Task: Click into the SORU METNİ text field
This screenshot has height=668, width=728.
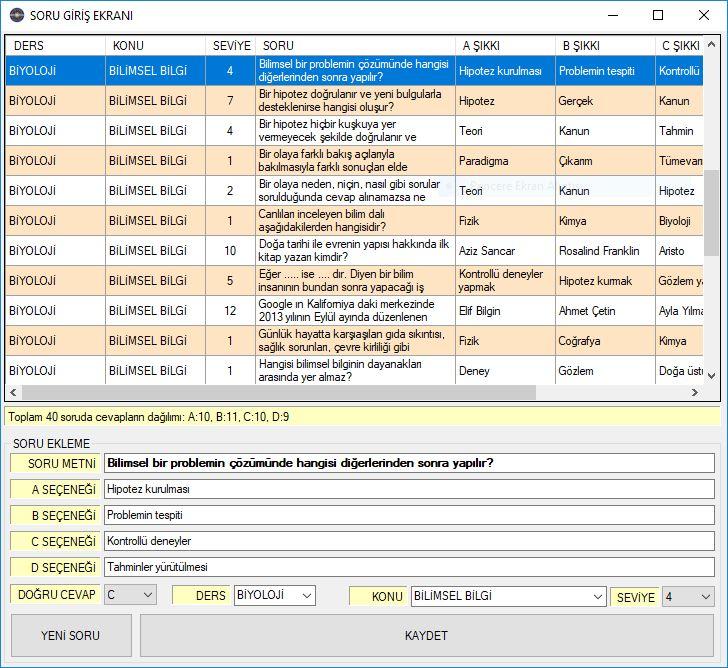Action: click(409, 463)
